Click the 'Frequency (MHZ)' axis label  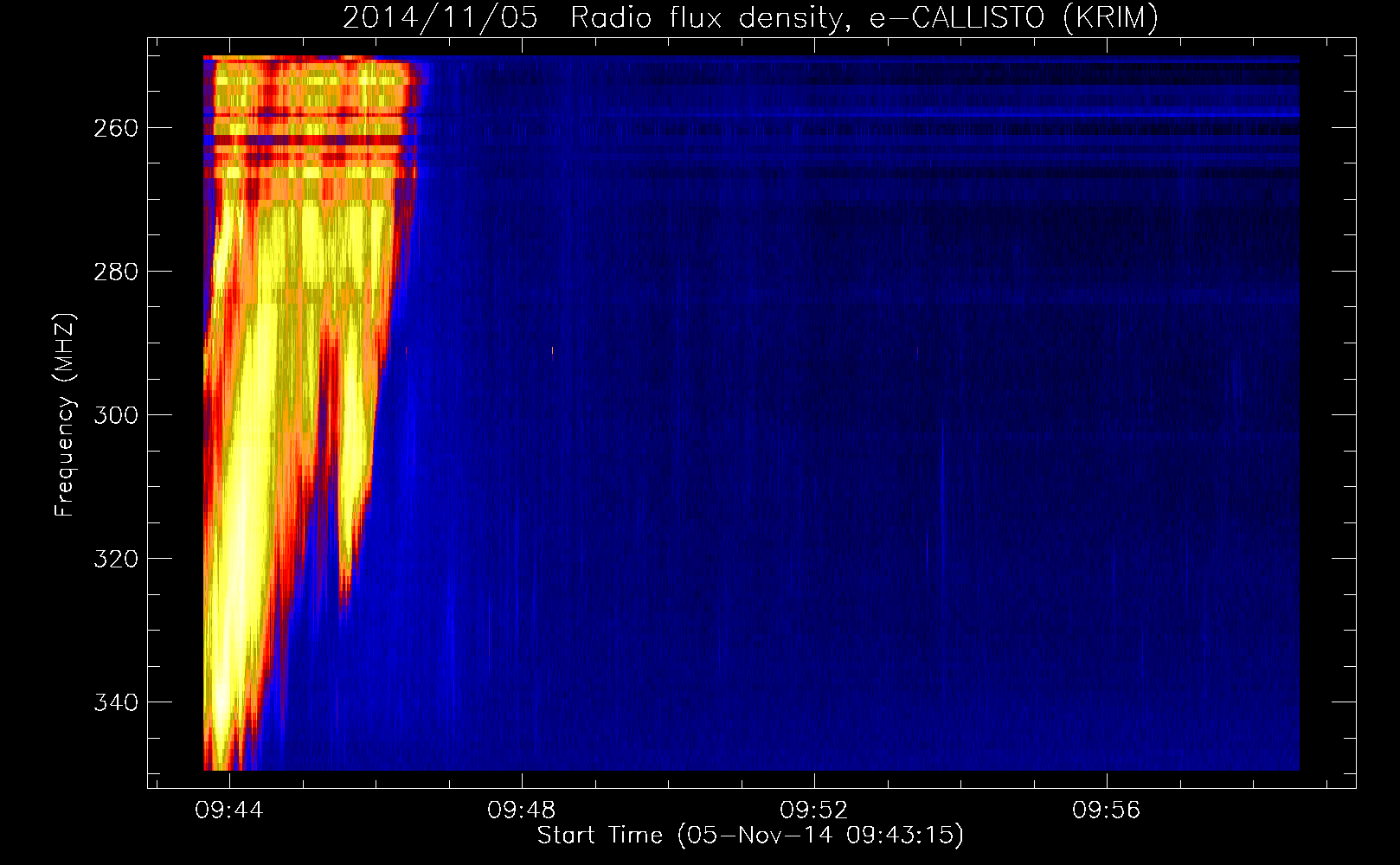[65, 414]
